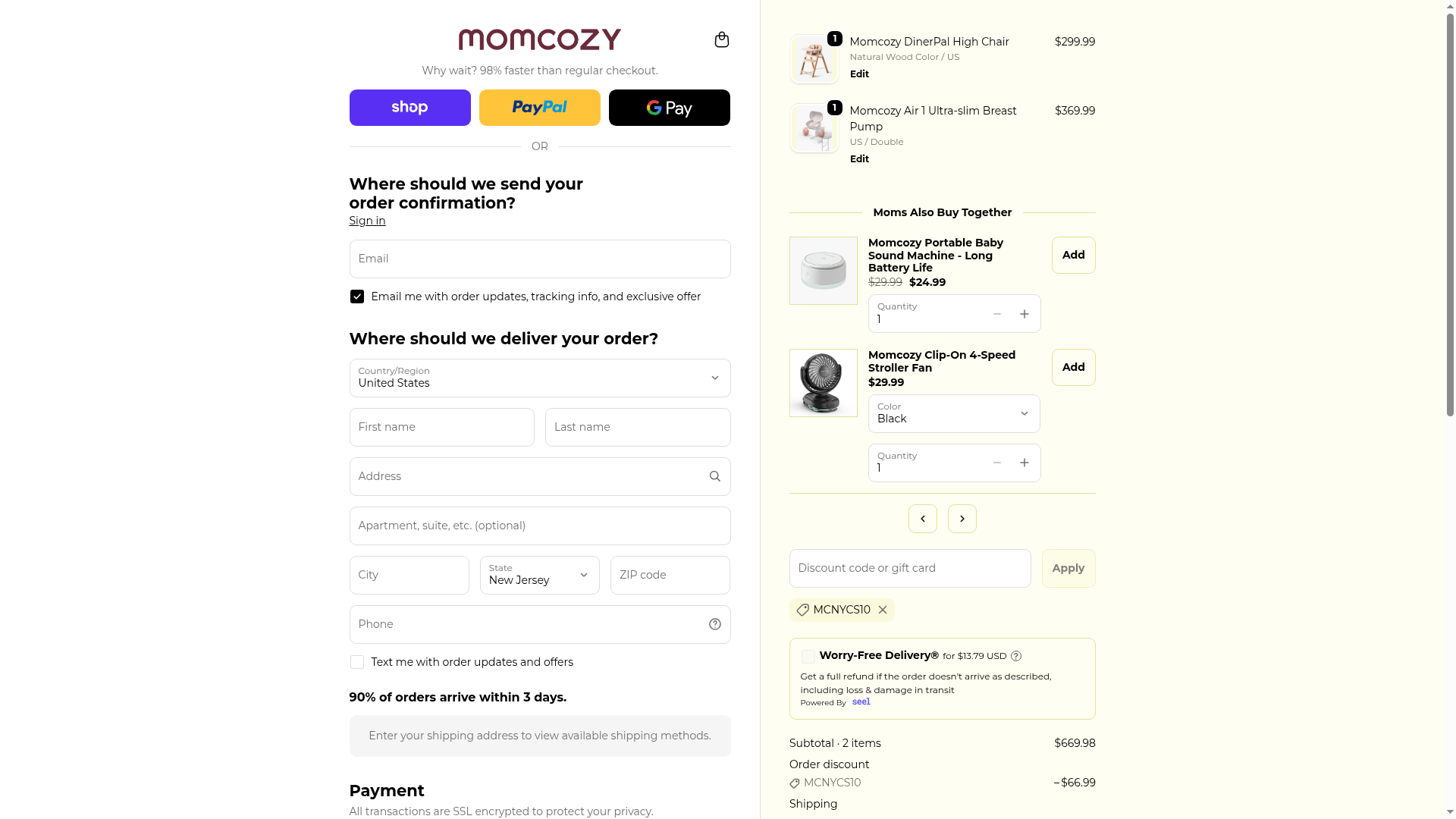The image size is (1456, 819).
Task: Increase Sound Machine quantity with plus
Action: coord(1025,314)
